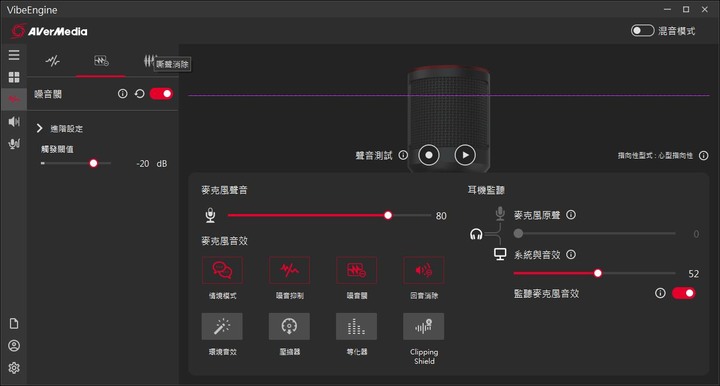The image size is (720, 386).
Task: Reset the 噪音閘 noise gate settings
Action: click(x=140, y=94)
